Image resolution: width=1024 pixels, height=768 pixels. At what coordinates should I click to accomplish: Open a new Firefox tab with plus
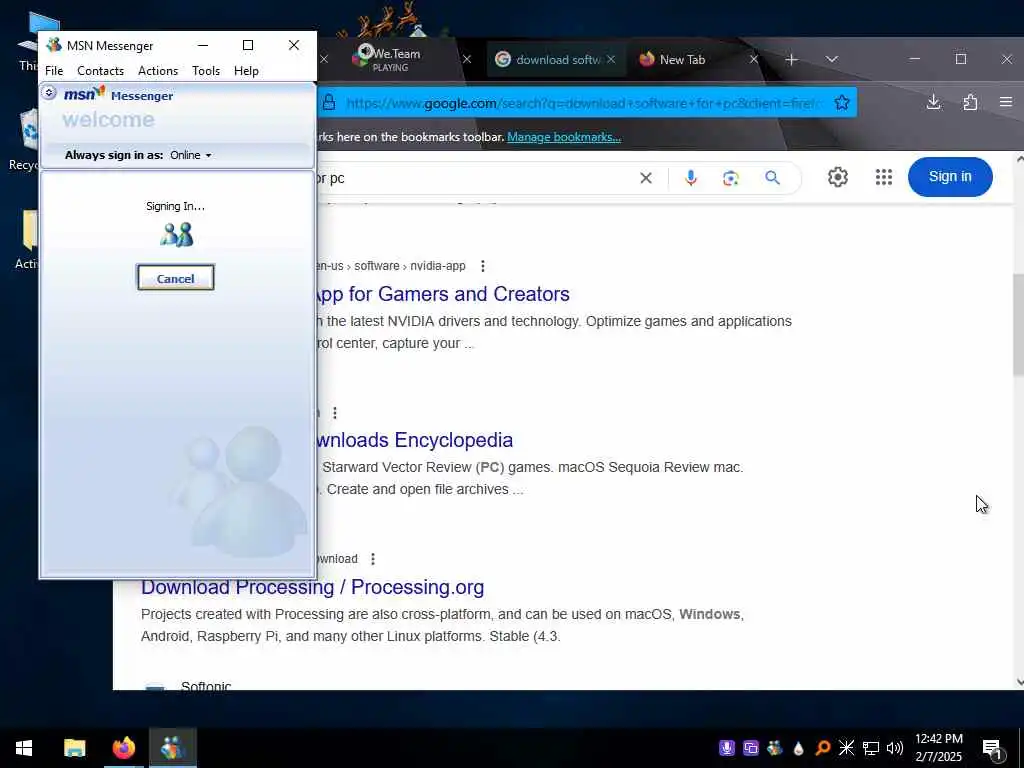(792, 59)
